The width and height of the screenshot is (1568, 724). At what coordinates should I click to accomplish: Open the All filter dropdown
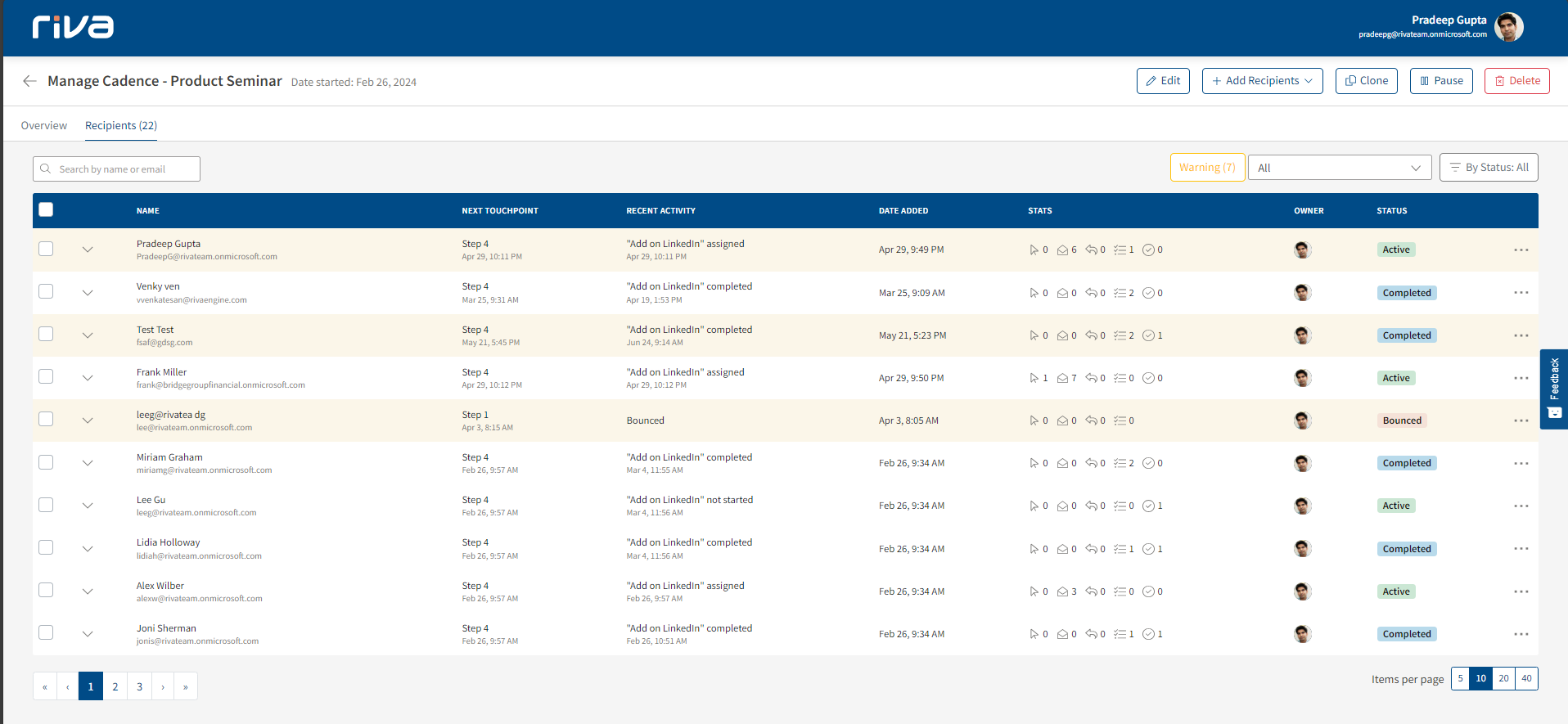click(x=1339, y=168)
